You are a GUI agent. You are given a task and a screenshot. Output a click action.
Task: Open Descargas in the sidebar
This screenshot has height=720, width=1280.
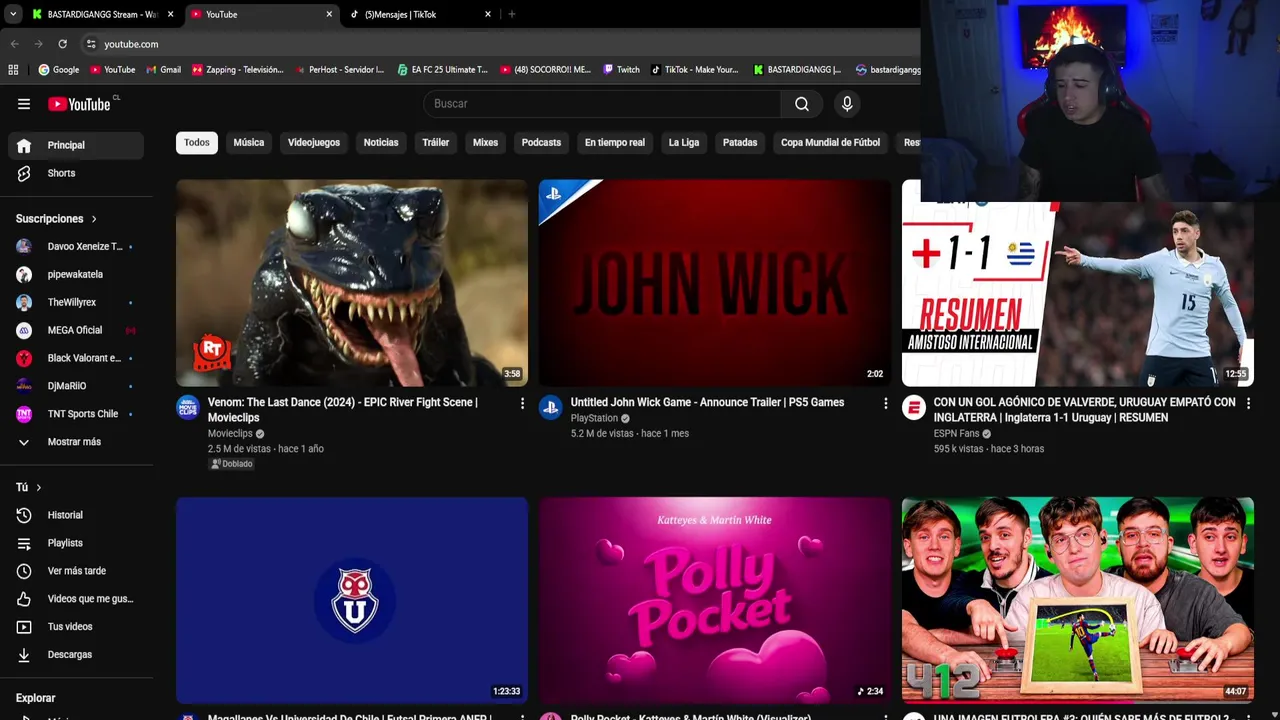(76, 655)
